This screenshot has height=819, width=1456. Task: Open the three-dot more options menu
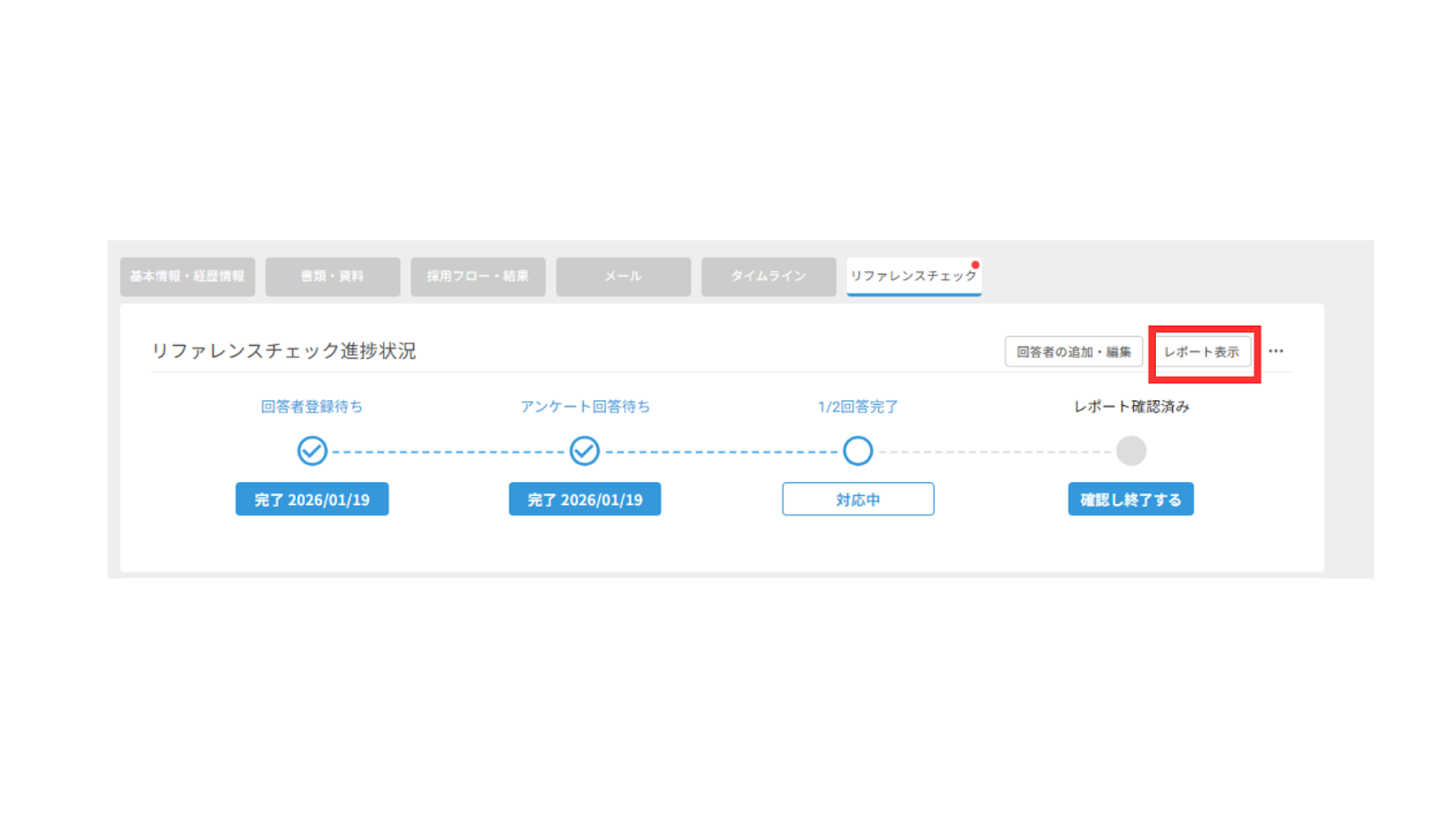click(1276, 351)
